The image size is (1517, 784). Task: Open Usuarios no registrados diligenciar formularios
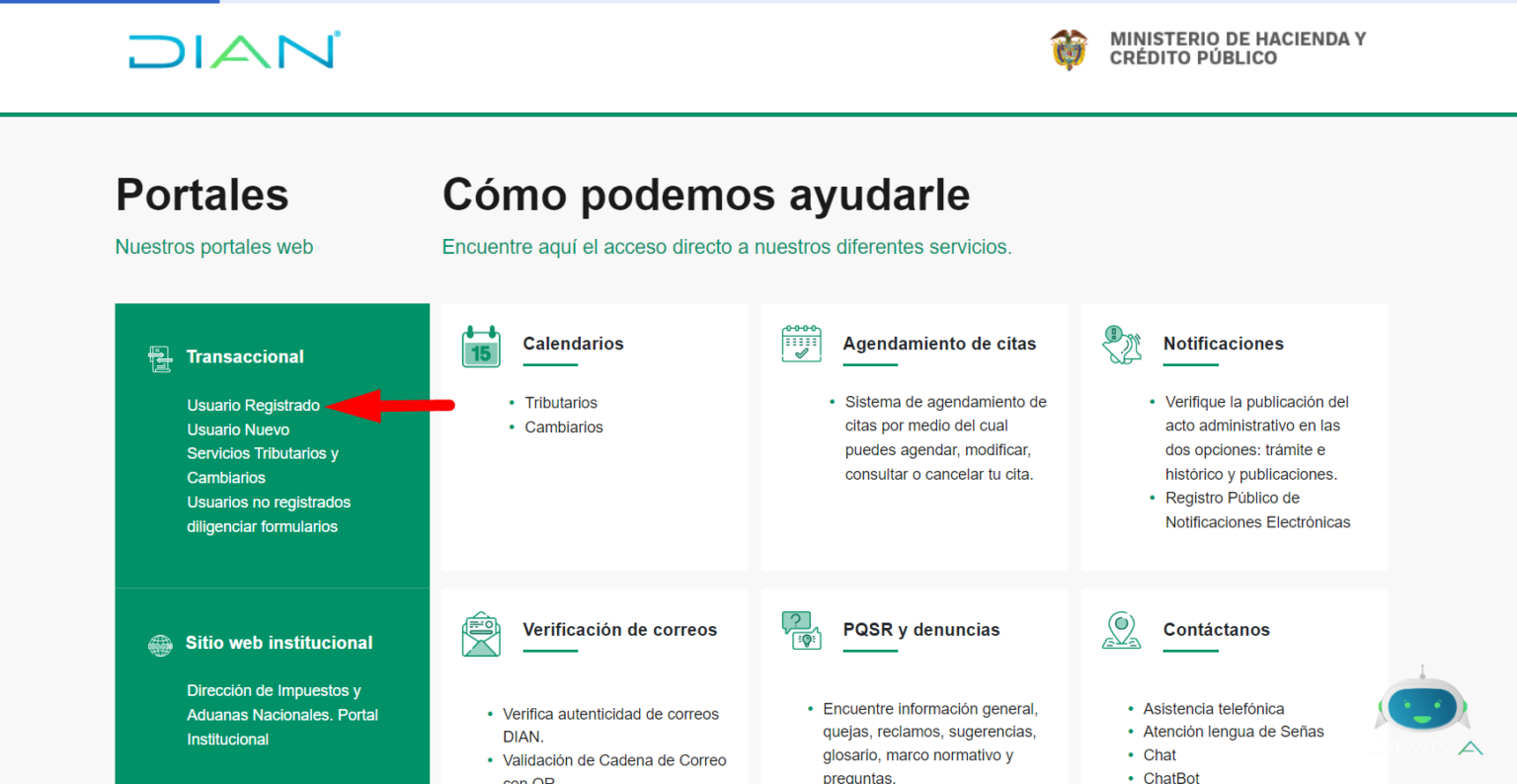coord(269,514)
